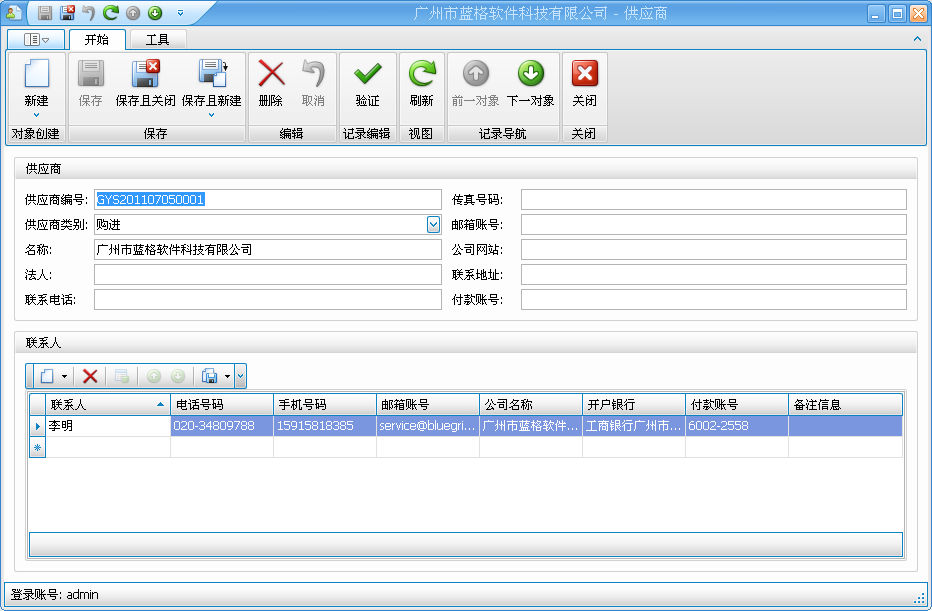Open export dropdown arrow in 联系人 toolbar
932x611 pixels.
(227, 376)
